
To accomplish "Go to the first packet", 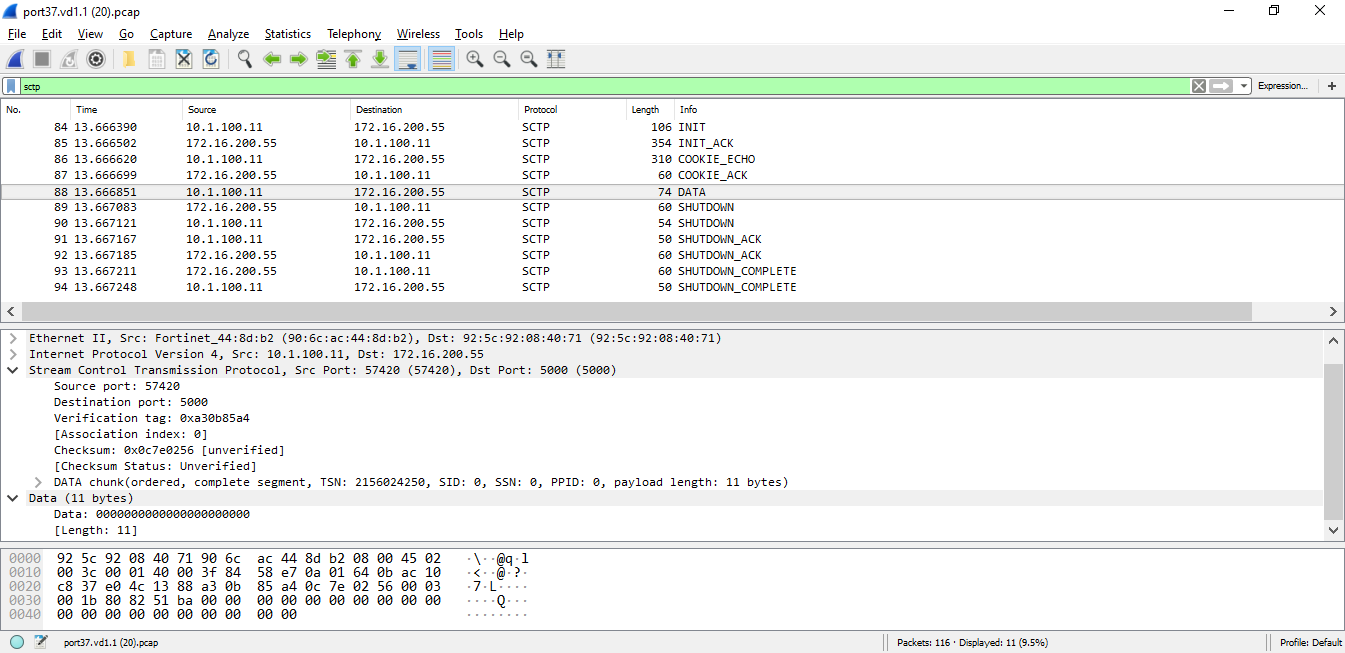I will tap(353, 60).
